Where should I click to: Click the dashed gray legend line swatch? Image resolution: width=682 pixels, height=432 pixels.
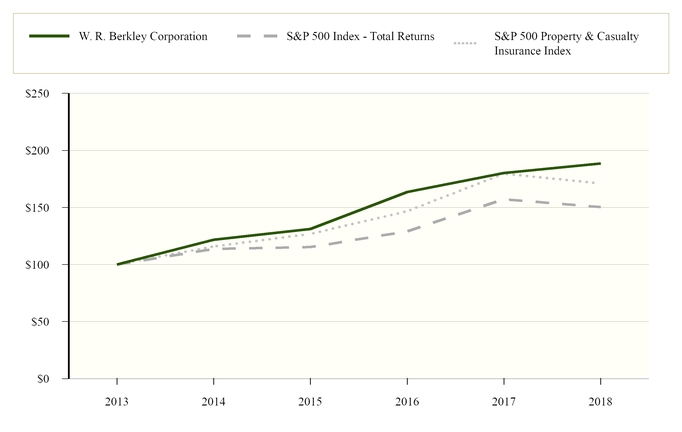[x=257, y=37]
